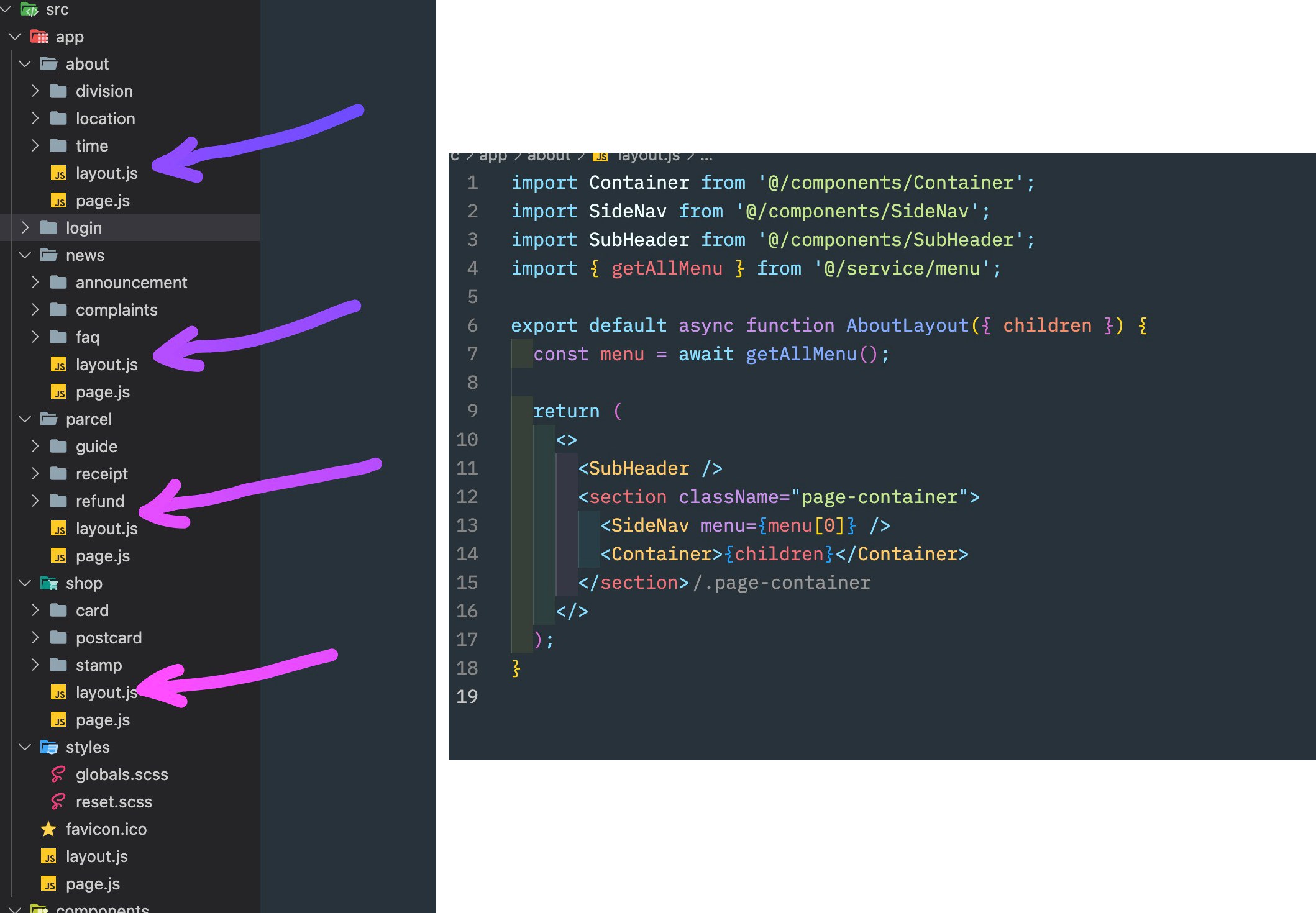Image resolution: width=1316 pixels, height=913 pixels.
Task: Click the globals.scss Sass file icon
Action: point(58,774)
